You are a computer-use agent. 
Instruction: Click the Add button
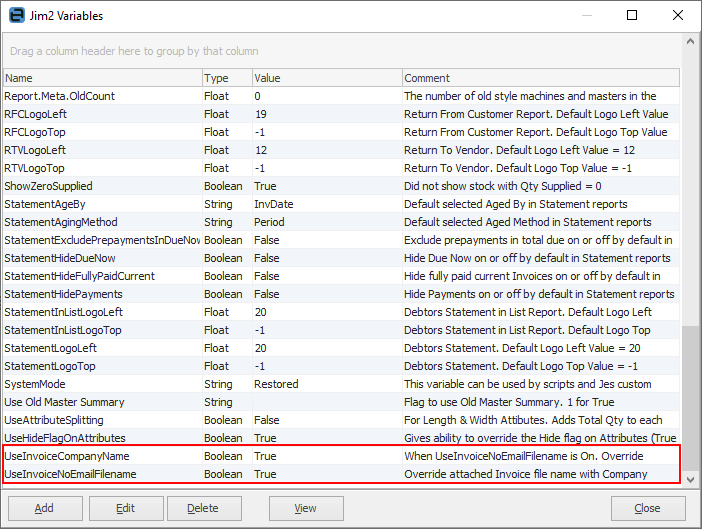(44, 508)
